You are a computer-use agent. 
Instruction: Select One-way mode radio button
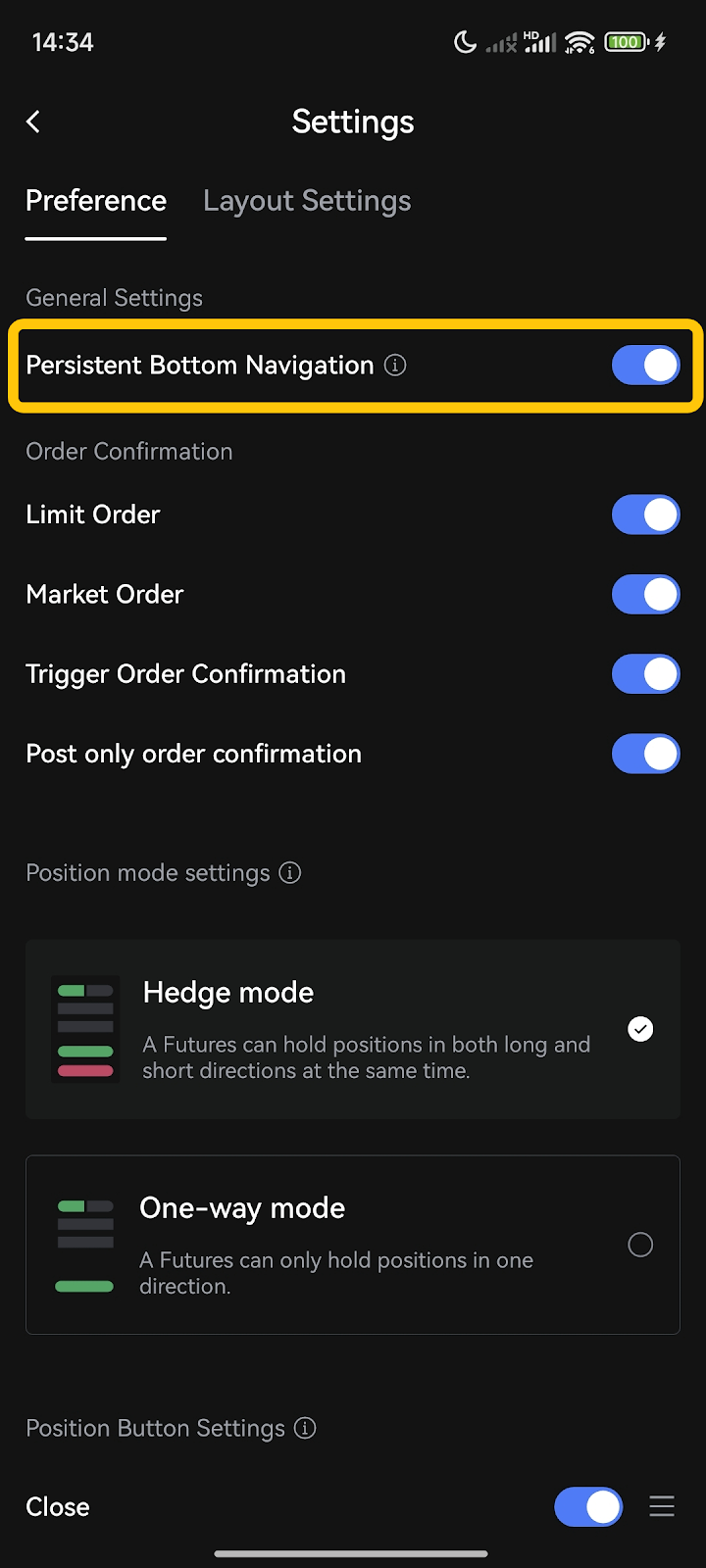pos(640,1245)
